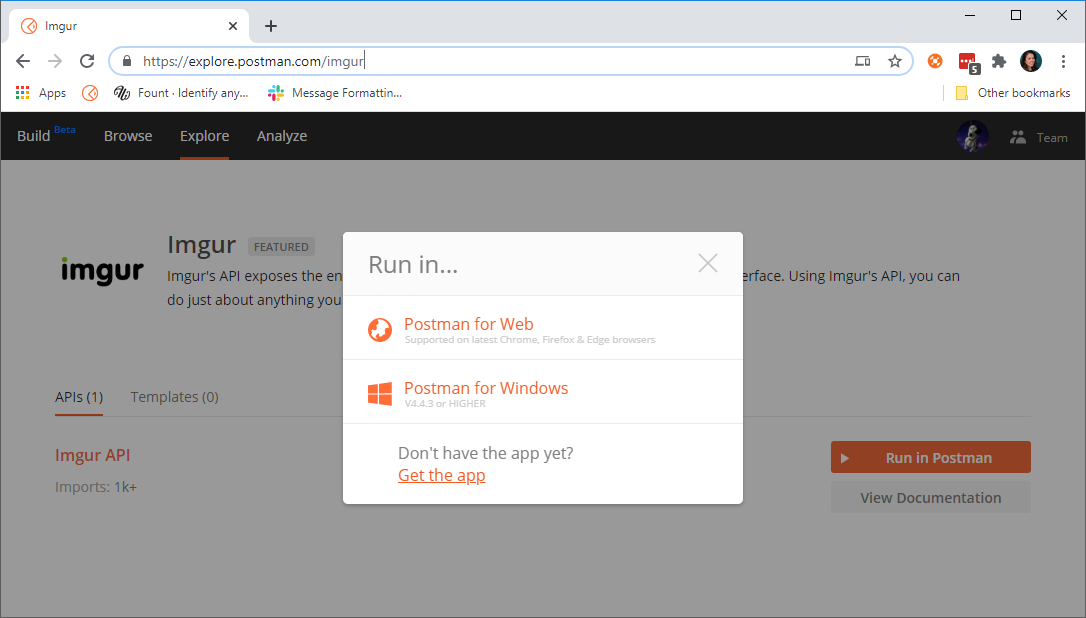Open the Fount bookmark
This screenshot has width=1086, height=618.
181,93
